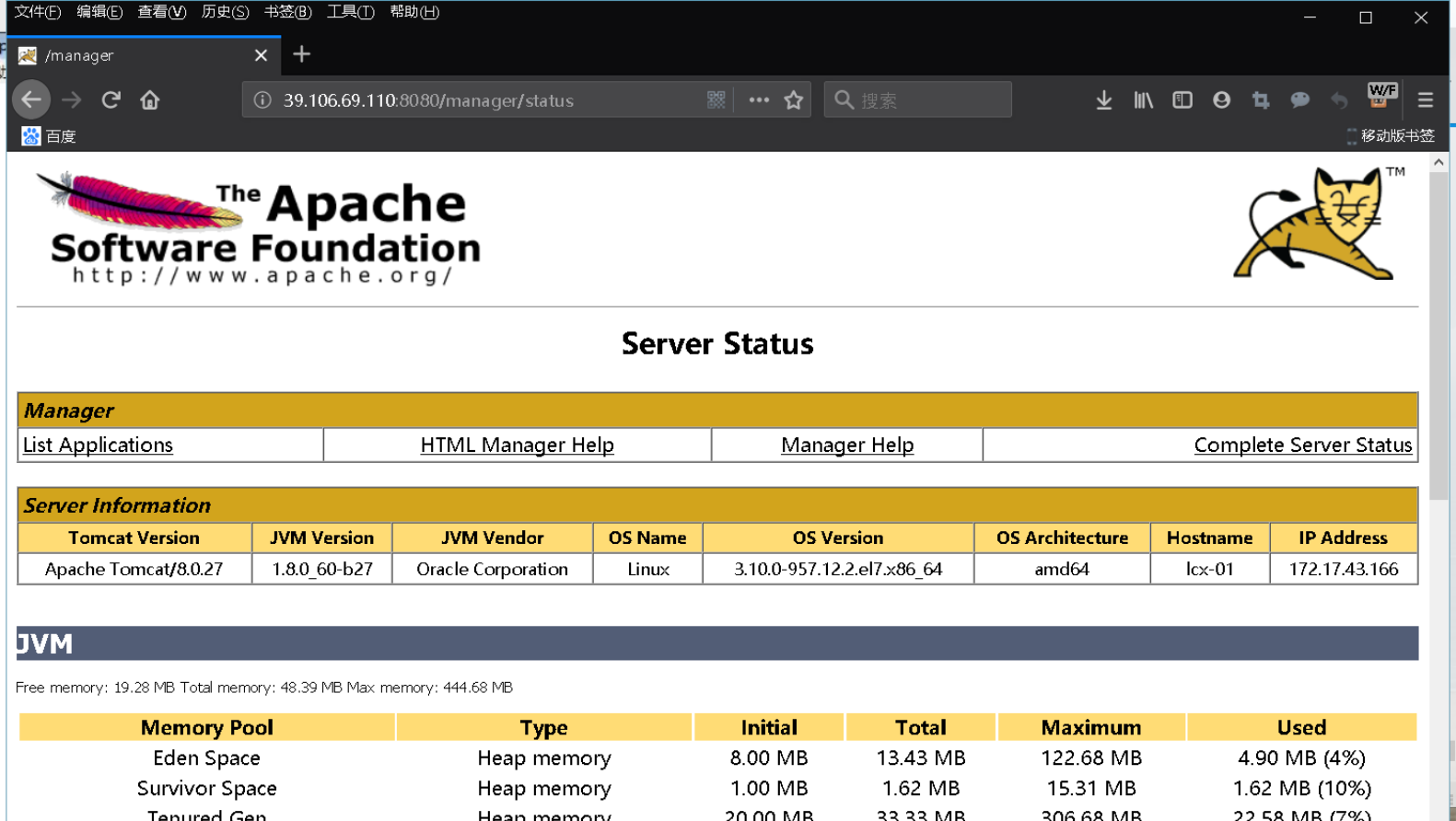
Task: Click the JVM section header
Action: (x=717, y=643)
